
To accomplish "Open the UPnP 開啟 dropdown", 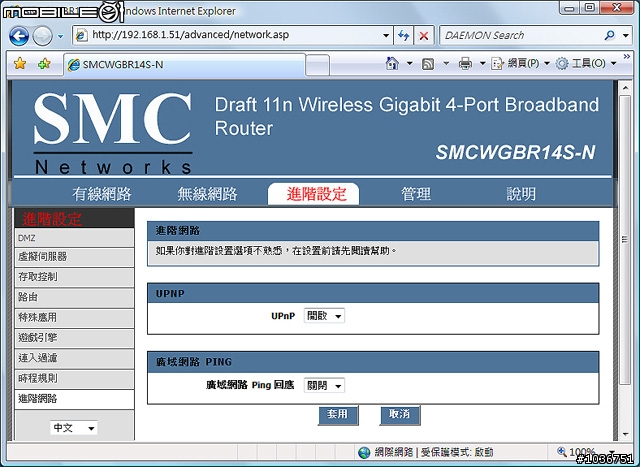I will tap(324, 316).
